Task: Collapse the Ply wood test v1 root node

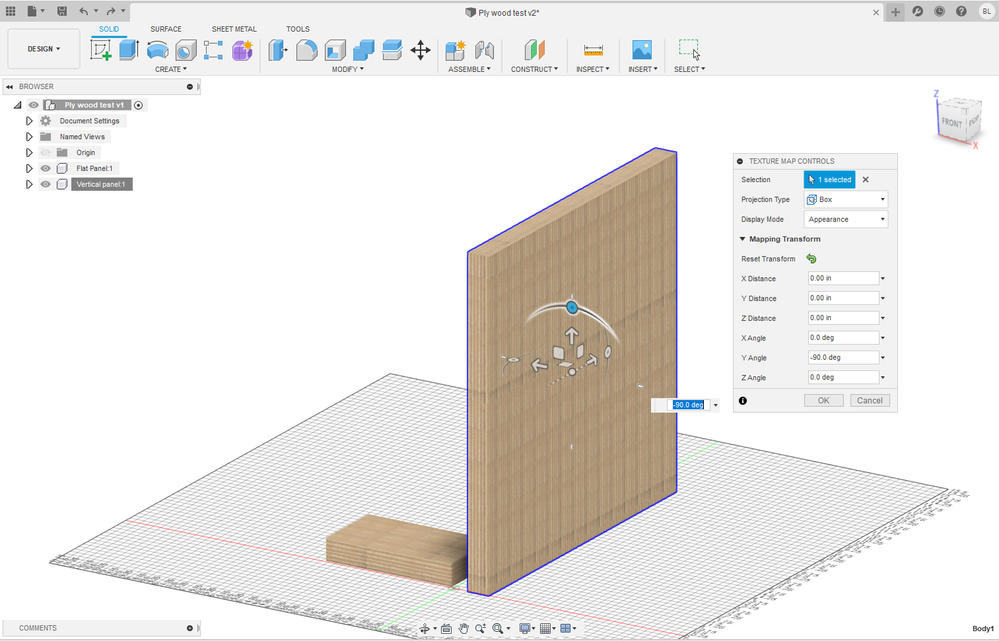Action: (x=18, y=105)
